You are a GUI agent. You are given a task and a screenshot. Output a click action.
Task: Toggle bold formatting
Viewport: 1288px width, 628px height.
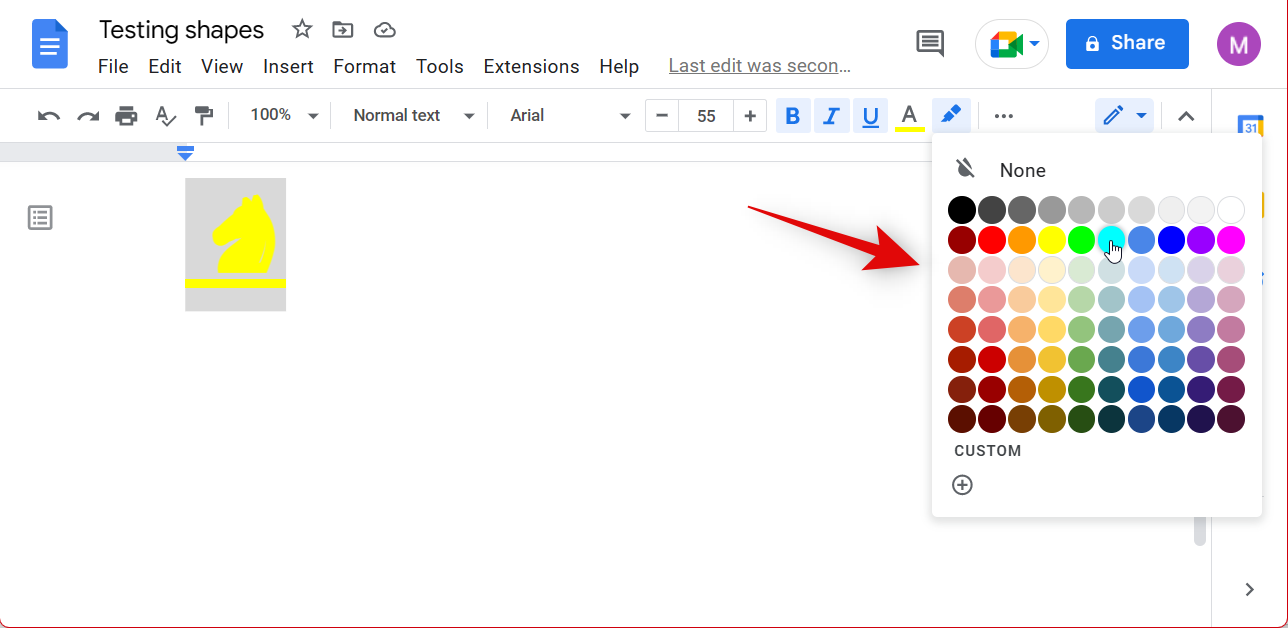(793, 116)
